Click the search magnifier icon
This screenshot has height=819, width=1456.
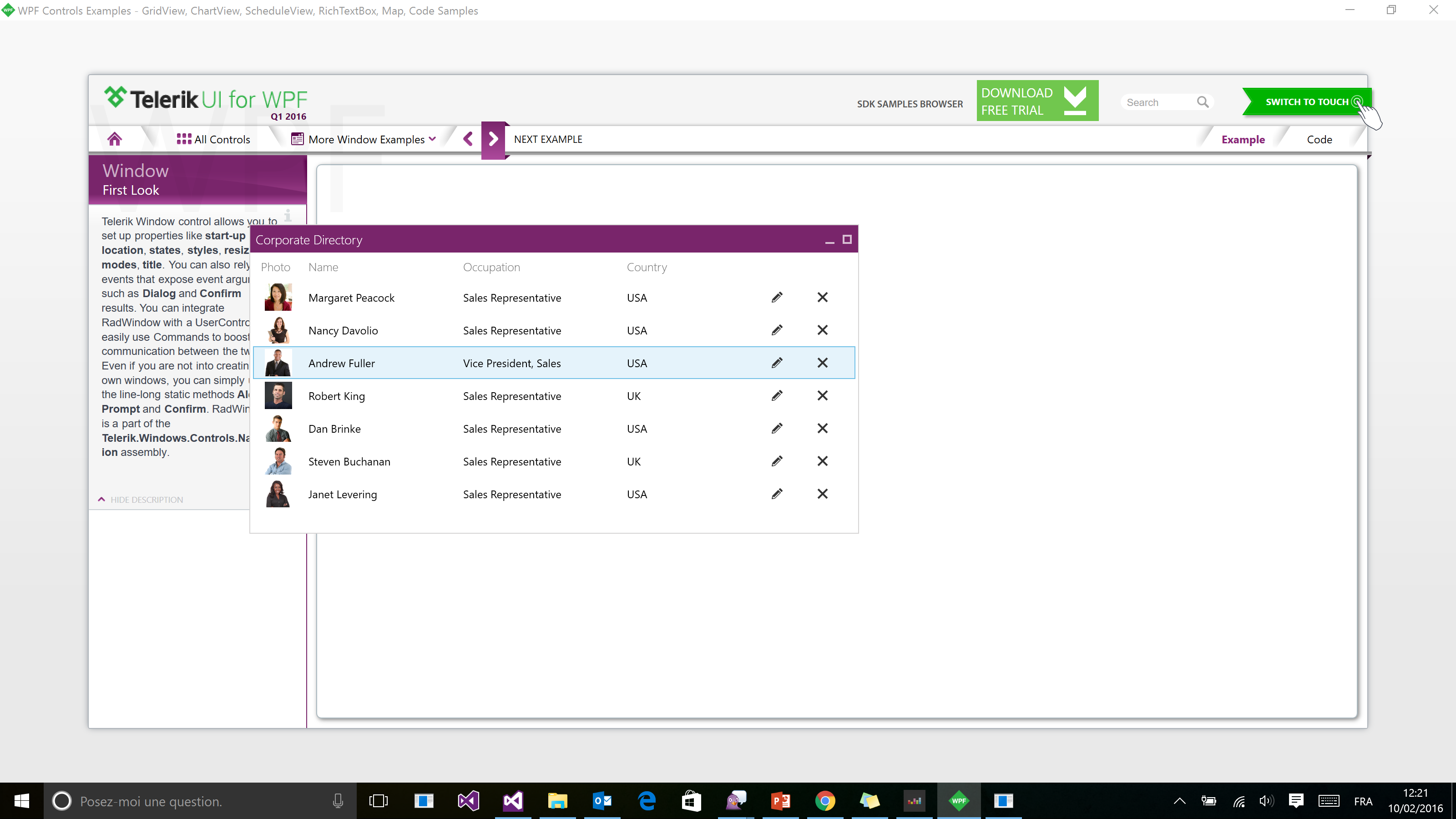coord(1202,102)
